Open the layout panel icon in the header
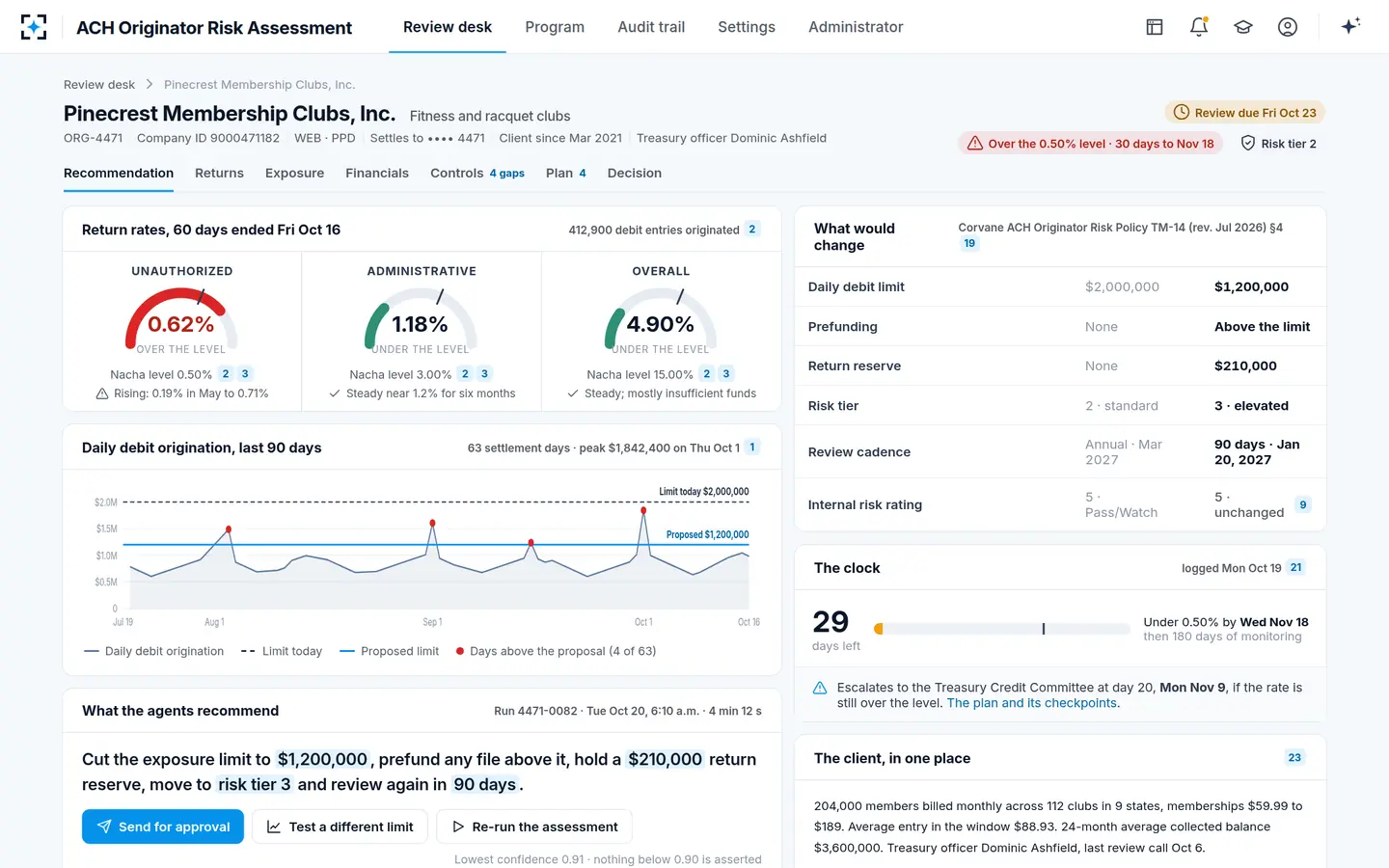Viewport: 1389px width, 868px height. [1155, 27]
